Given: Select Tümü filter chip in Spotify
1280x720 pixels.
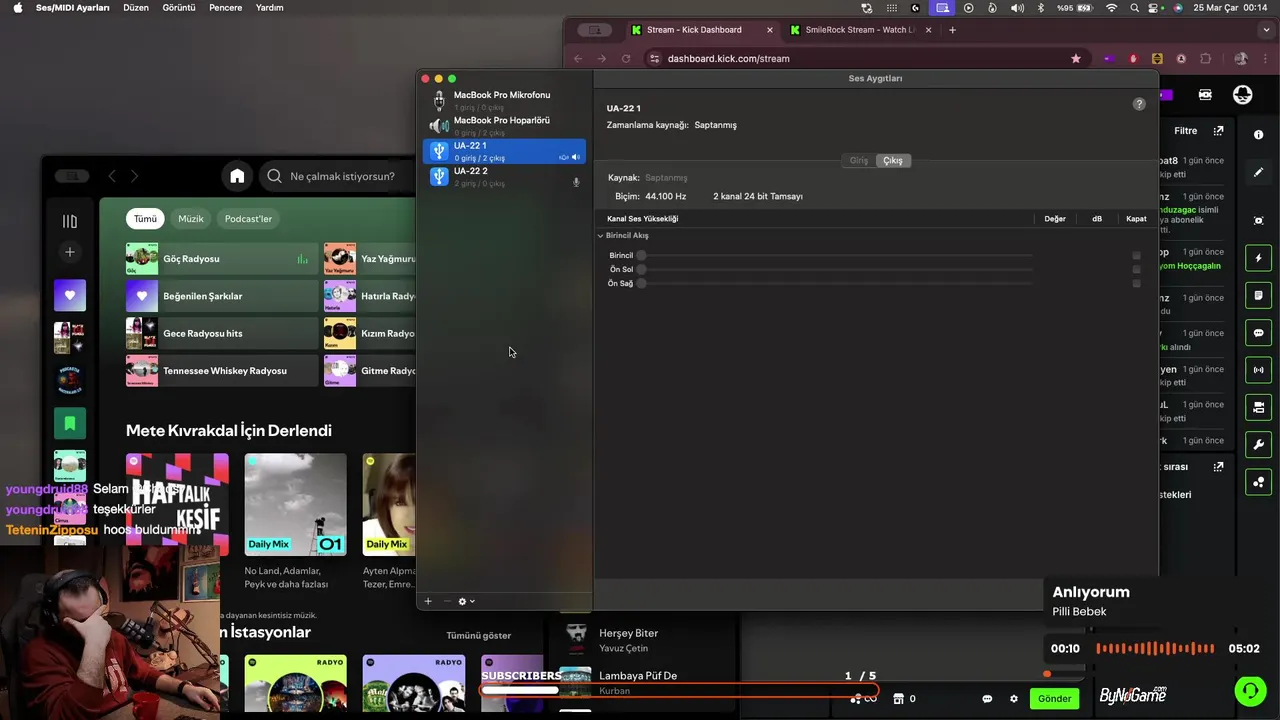Looking at the screenshot, I should pyautogui.click(x=146, y=218).
